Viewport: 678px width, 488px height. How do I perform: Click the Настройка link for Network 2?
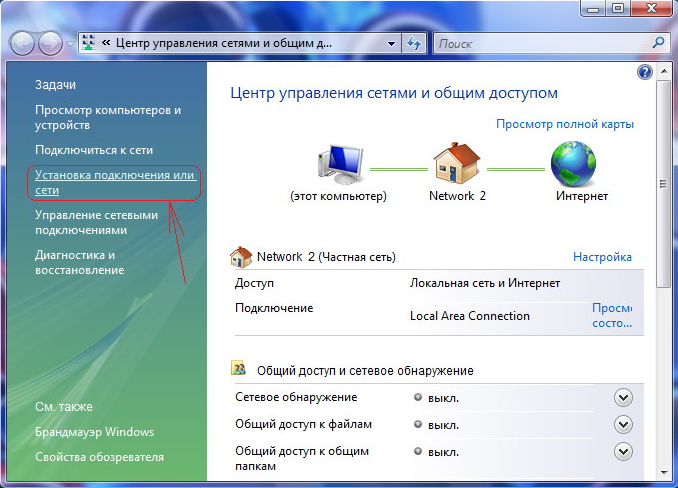pos(602,257)
